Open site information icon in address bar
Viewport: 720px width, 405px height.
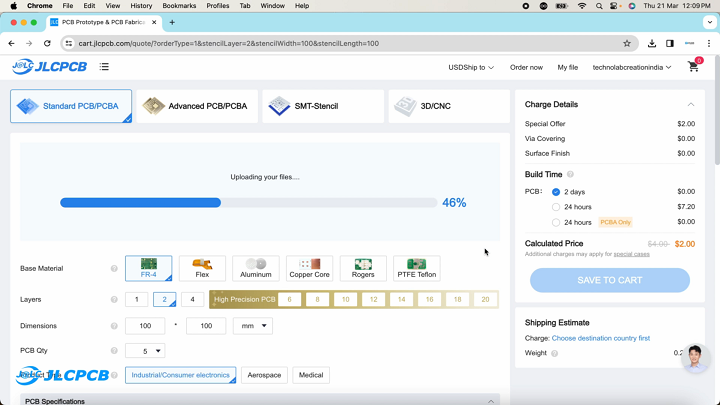click(69, 43)
